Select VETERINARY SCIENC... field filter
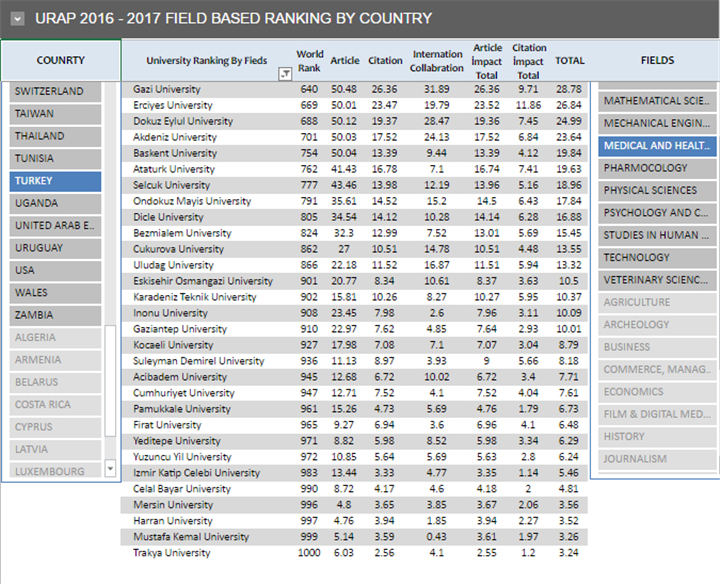 coord(657,280)
